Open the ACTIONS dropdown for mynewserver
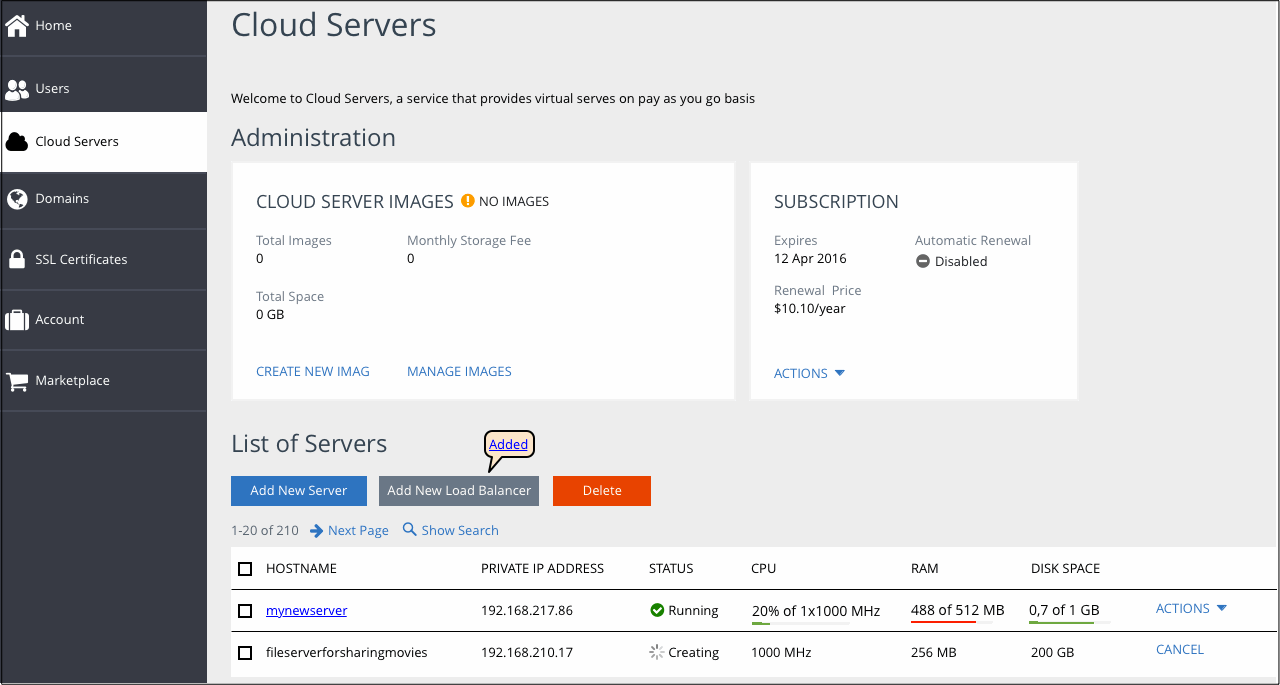This screenshot has width=1280, height=685. click(1191, 608)
